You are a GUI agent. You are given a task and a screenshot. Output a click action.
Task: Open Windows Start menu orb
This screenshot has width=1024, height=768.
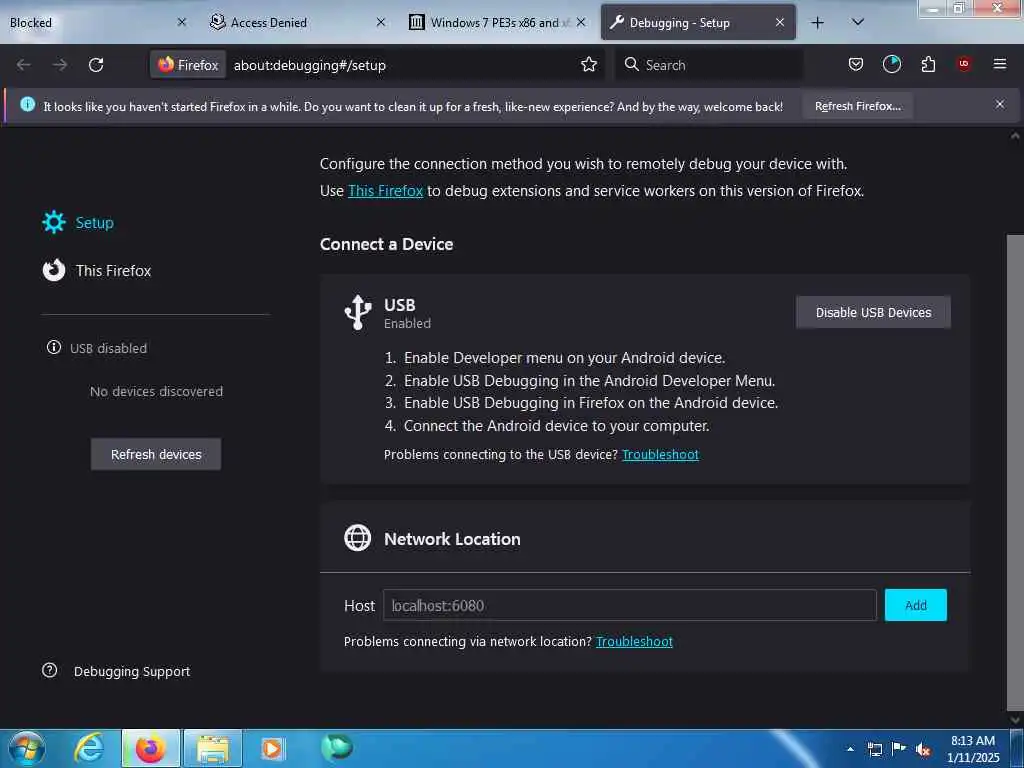point(27,748)
